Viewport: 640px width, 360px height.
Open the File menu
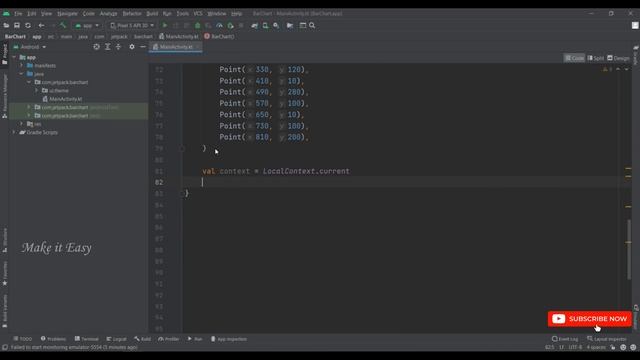18,13
